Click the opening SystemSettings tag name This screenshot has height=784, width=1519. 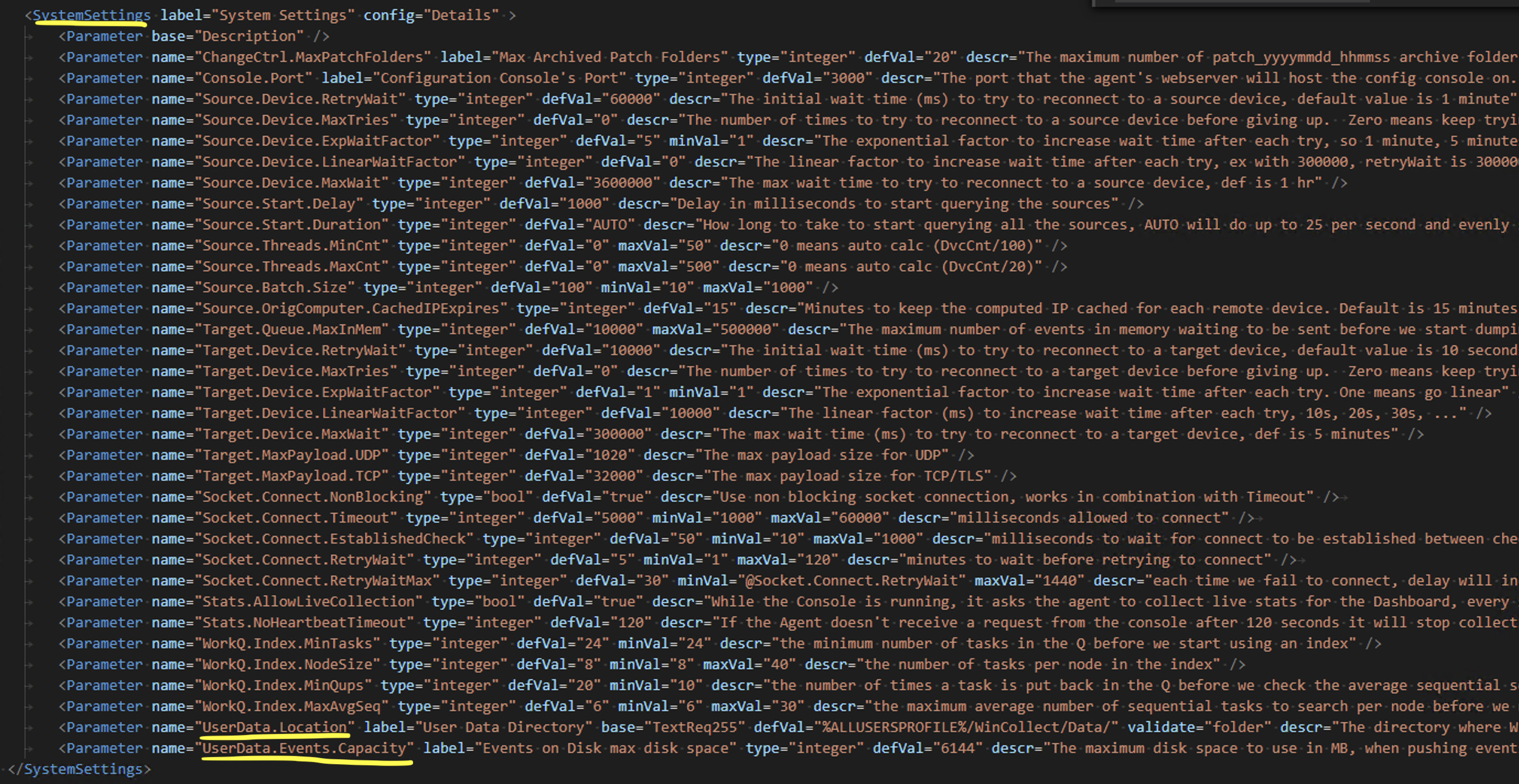(91, 15)
